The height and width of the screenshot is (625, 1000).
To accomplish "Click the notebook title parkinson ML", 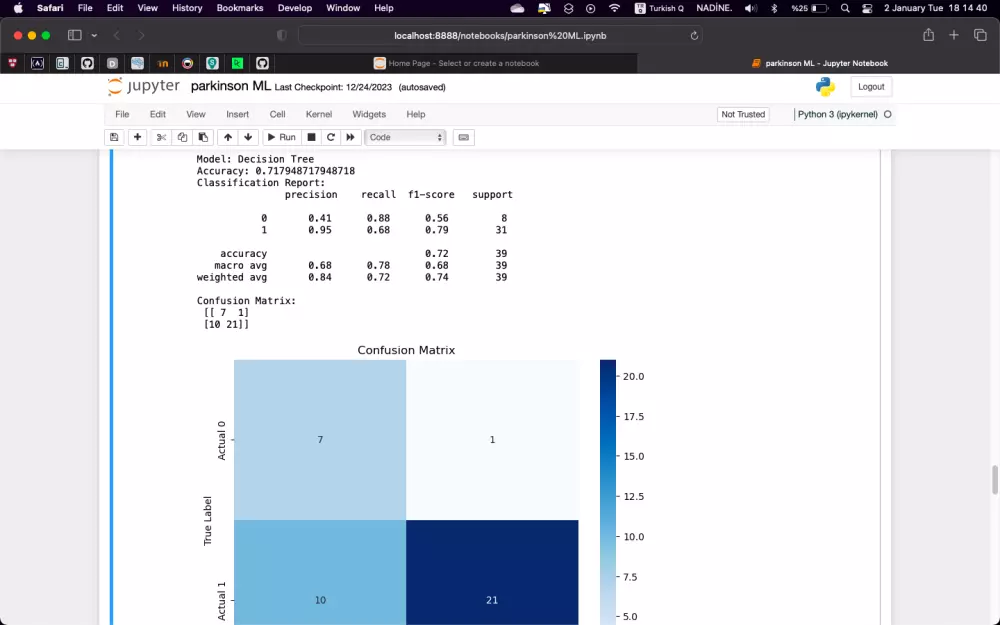I will tap(231, 86).
